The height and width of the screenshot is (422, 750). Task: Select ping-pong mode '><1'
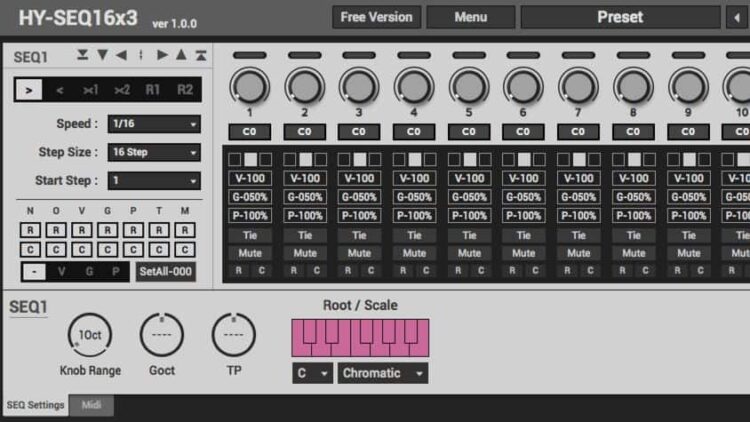90,89
